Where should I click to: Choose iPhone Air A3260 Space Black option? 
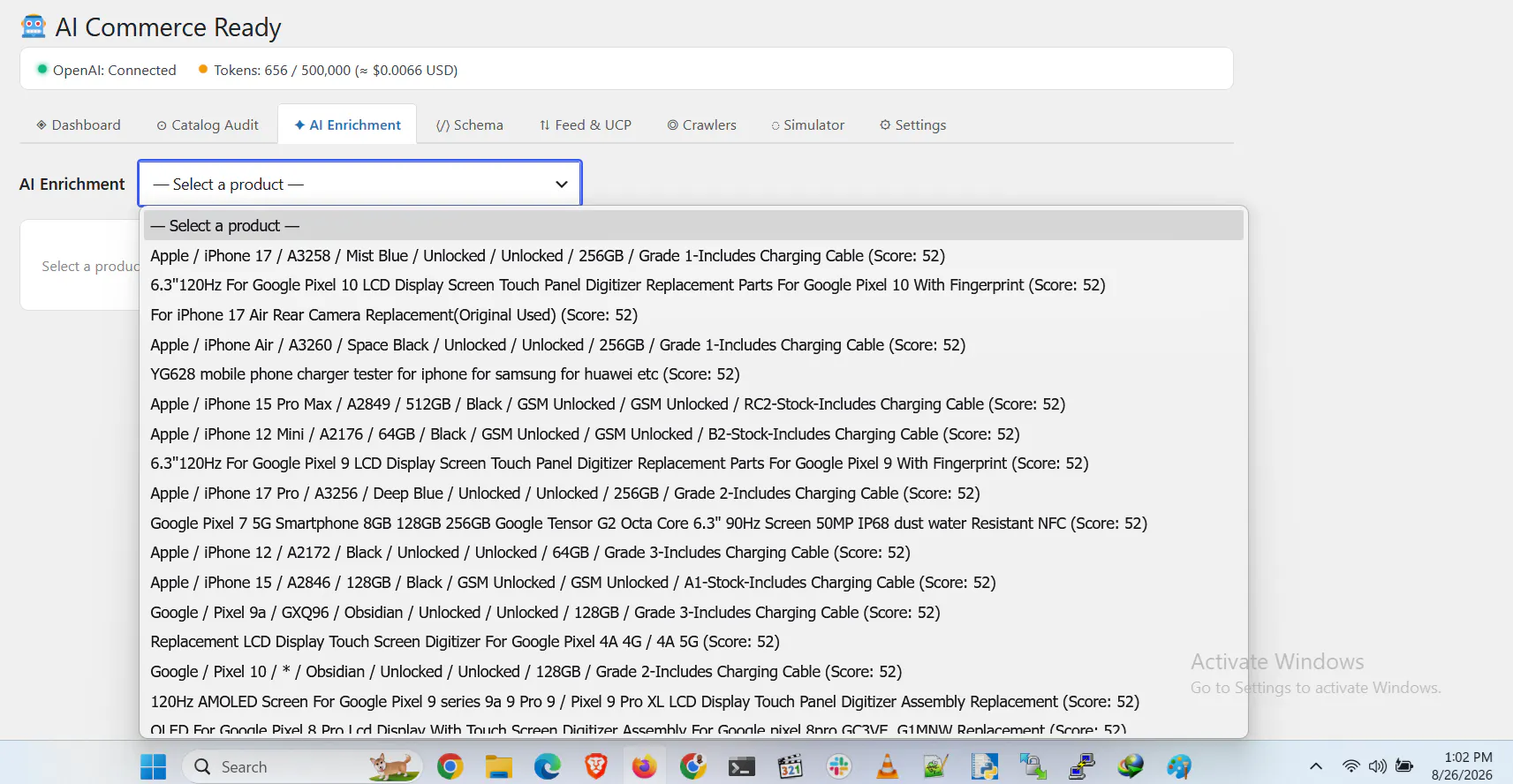pos(693,344)
